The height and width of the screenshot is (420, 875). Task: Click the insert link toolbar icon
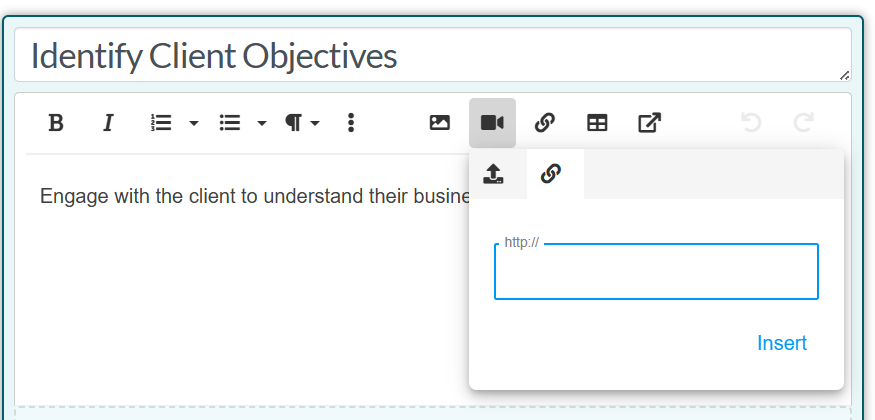(x=544, y=123)
